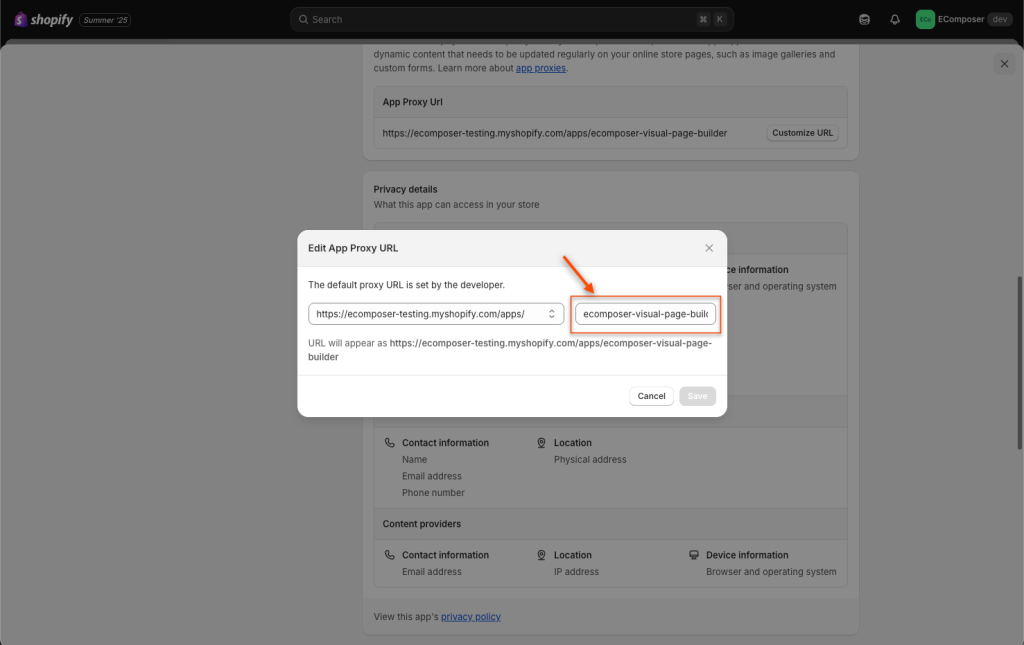Screen dimensions: 1024x645
Task: Click the 'URL will appear as' preview text
Action: 510,350
